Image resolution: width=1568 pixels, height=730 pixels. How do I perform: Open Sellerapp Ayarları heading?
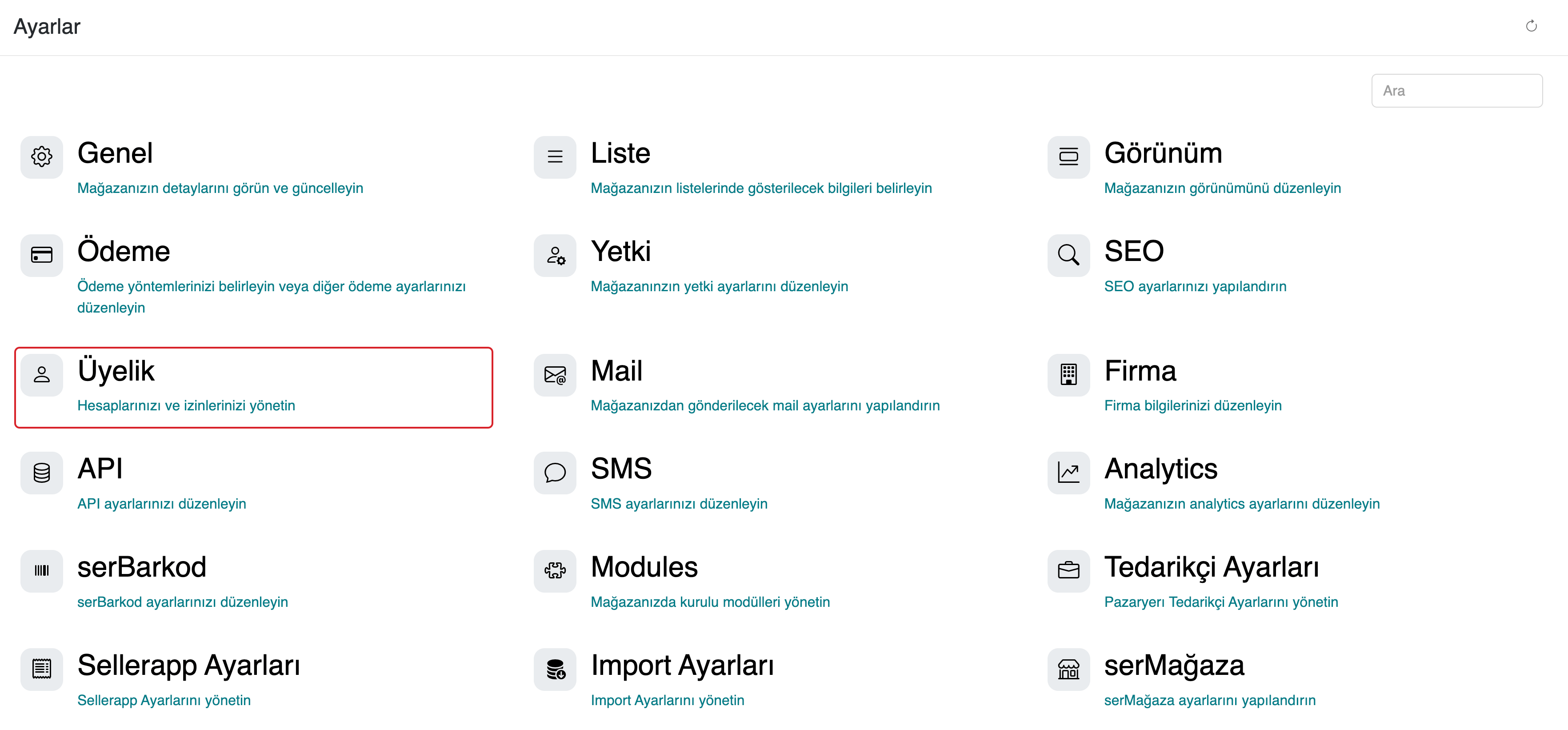(189, 666)
